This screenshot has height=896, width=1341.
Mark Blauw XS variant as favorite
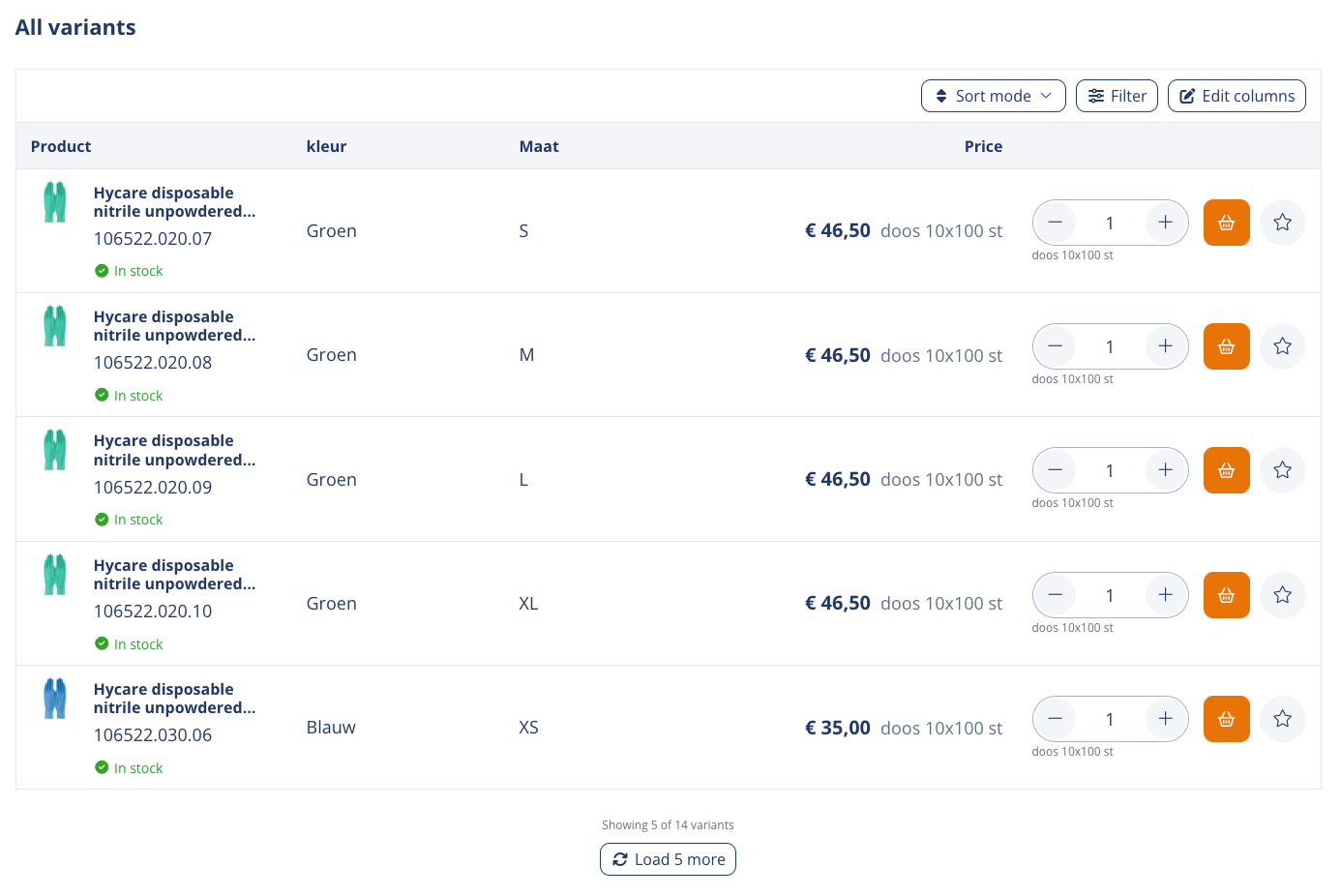pyautogui.click(x=1283, y=719)
